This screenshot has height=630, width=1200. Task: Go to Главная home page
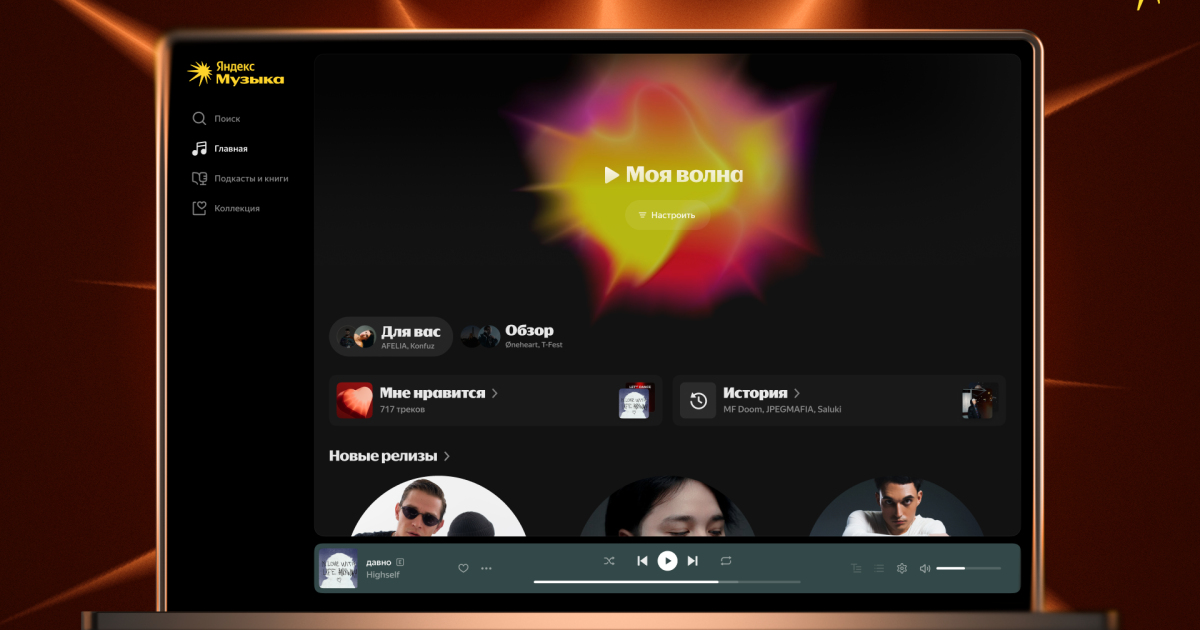pos(220,149)
